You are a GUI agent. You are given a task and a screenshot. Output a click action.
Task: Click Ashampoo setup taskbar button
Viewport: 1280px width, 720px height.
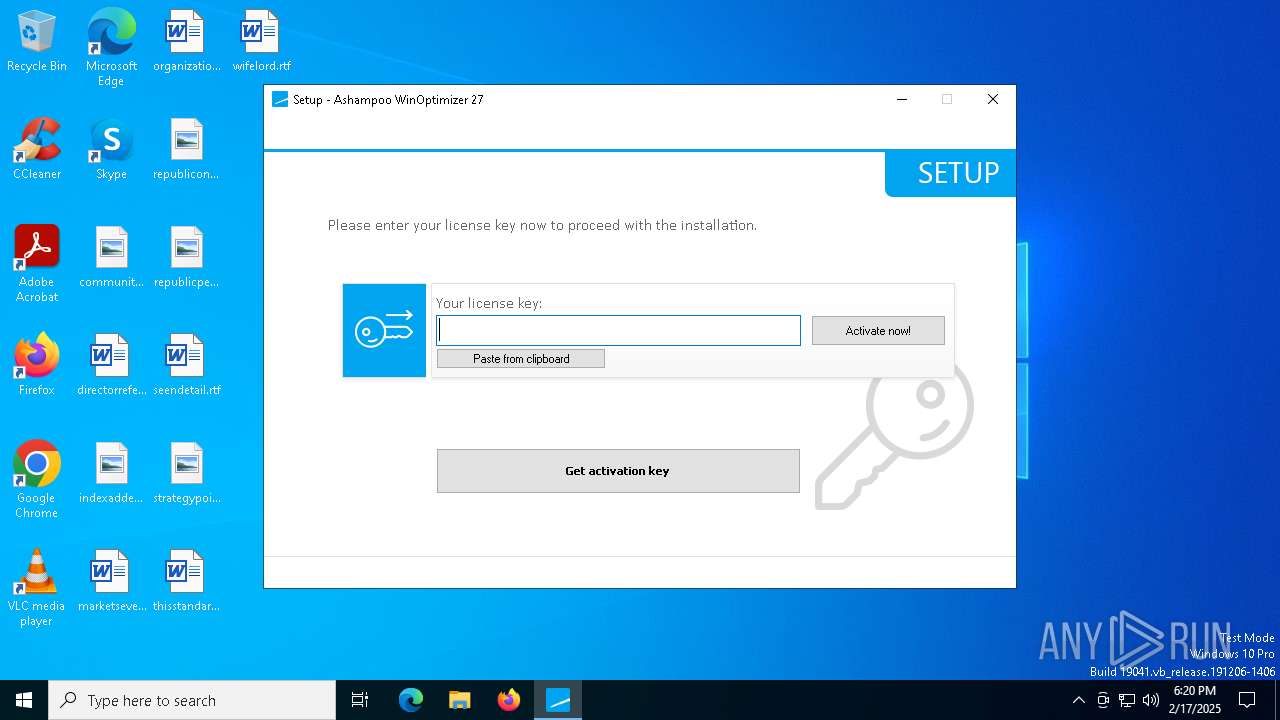558,700
